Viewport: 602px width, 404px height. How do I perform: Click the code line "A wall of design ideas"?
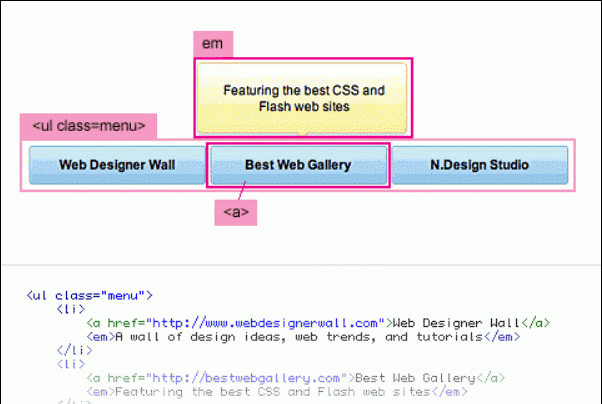click(303, 337)
